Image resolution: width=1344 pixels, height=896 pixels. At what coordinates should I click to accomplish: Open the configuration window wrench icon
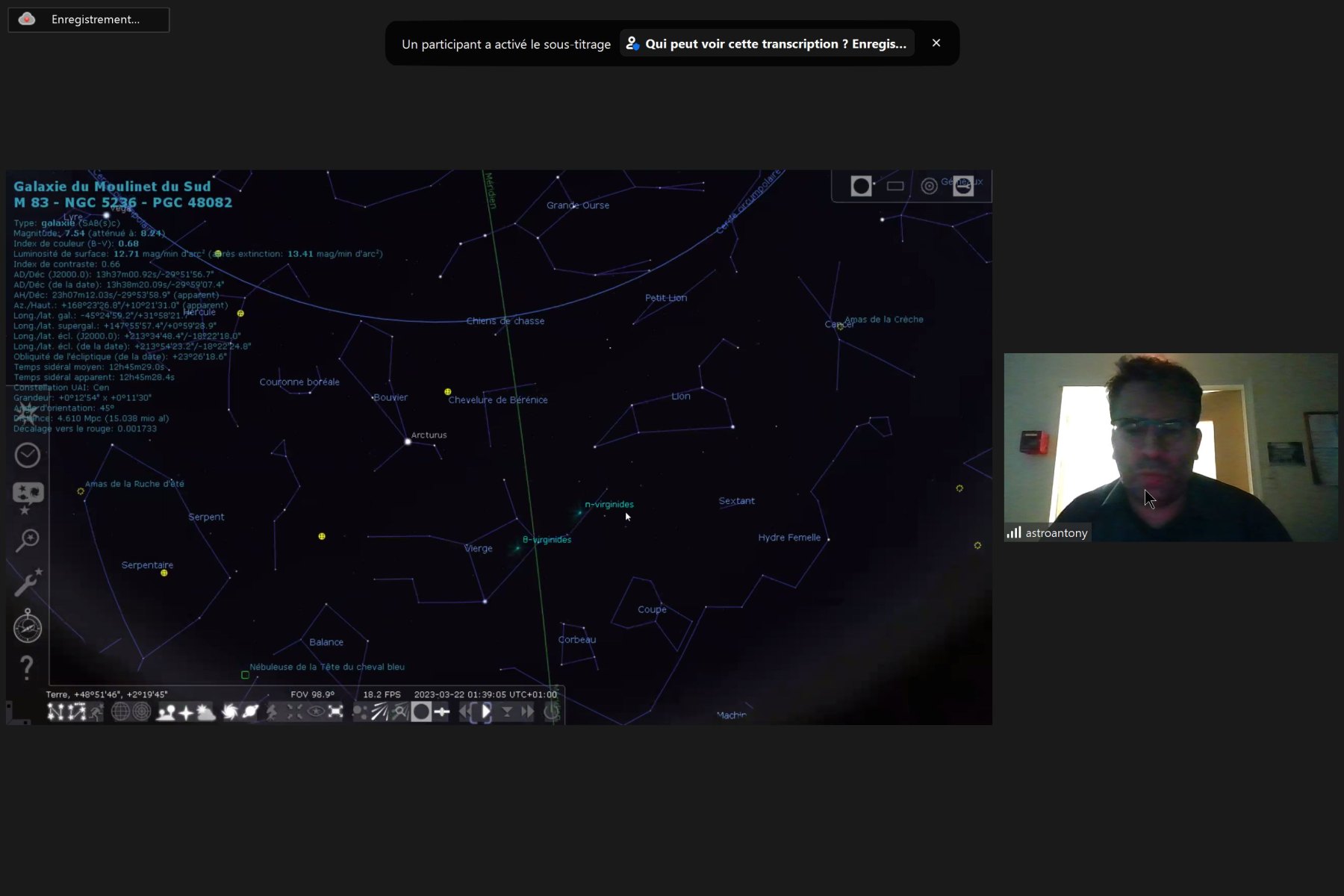point(28,582)
